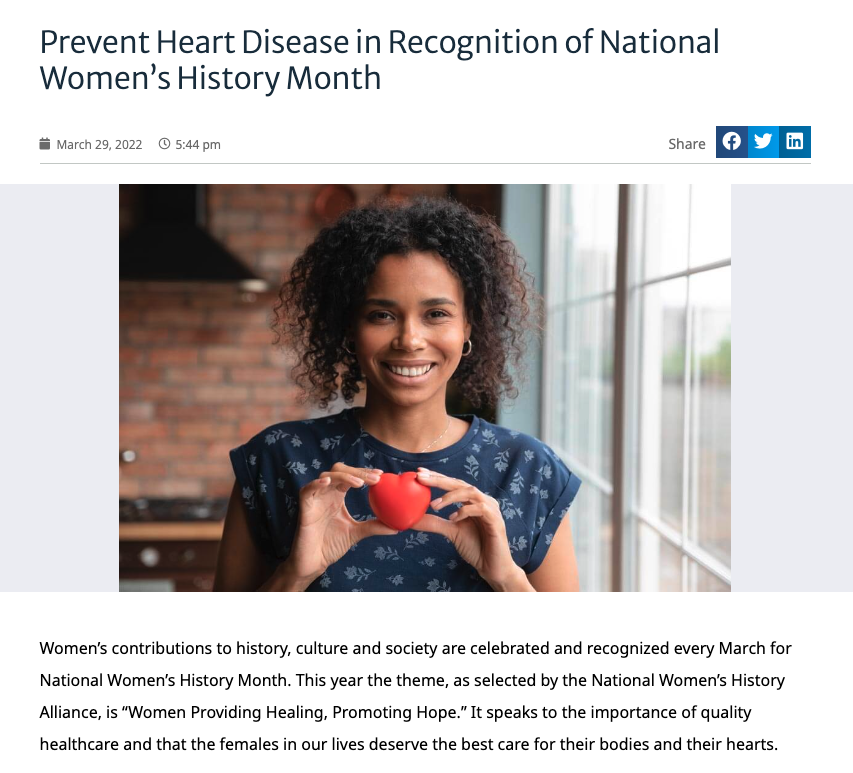This screenshot has height=773, width=853.
Task: Click the clock icon beside 5:44 pm
Action: pyautogui.click(x=164, y=144)
